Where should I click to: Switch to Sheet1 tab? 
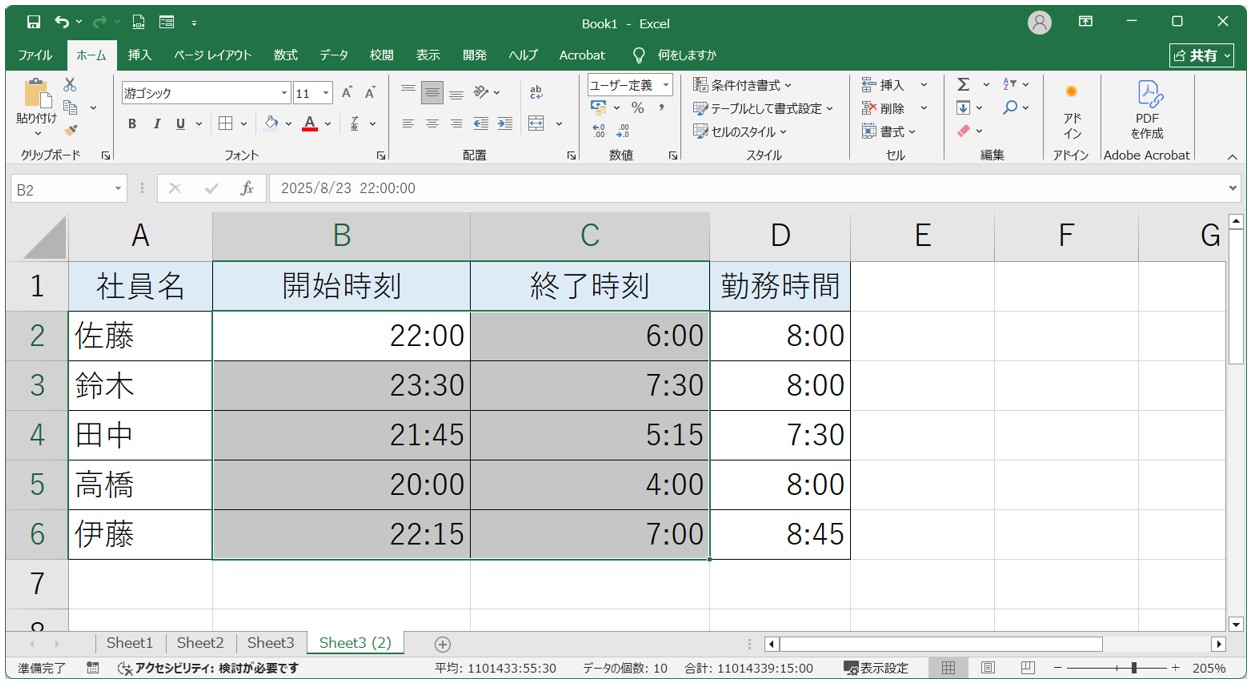[130, 643]
